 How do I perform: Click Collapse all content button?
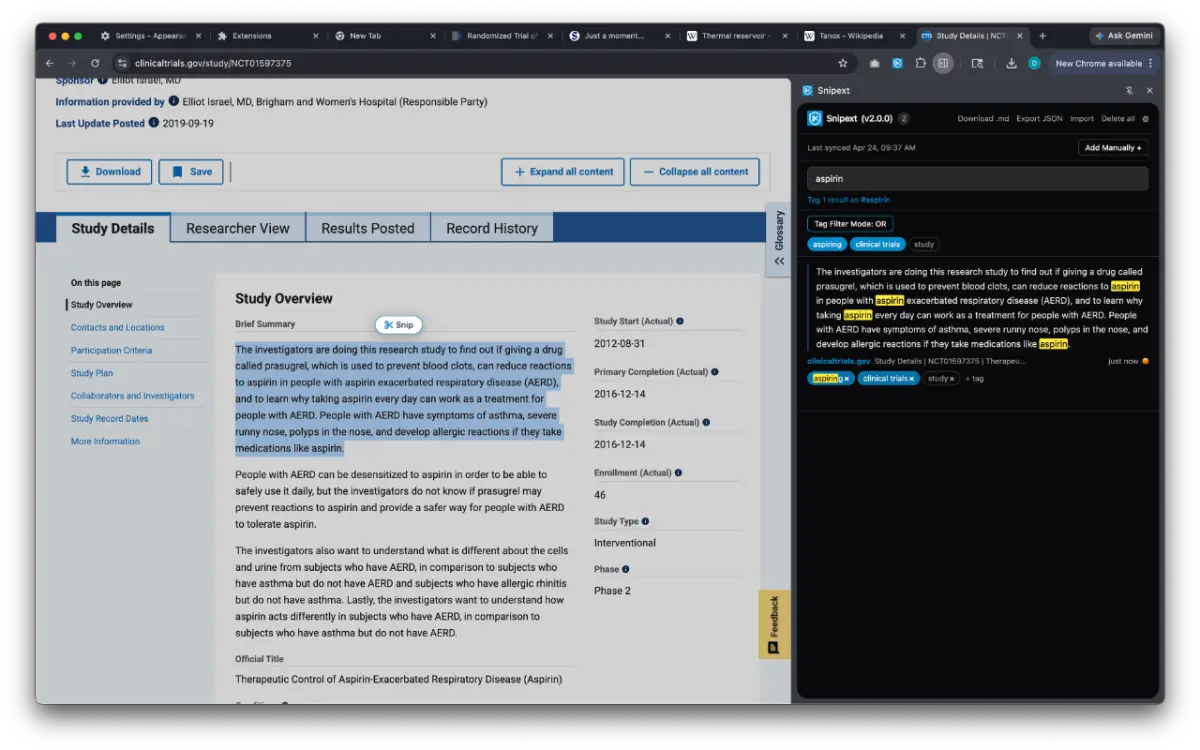[x=694, y=172]
